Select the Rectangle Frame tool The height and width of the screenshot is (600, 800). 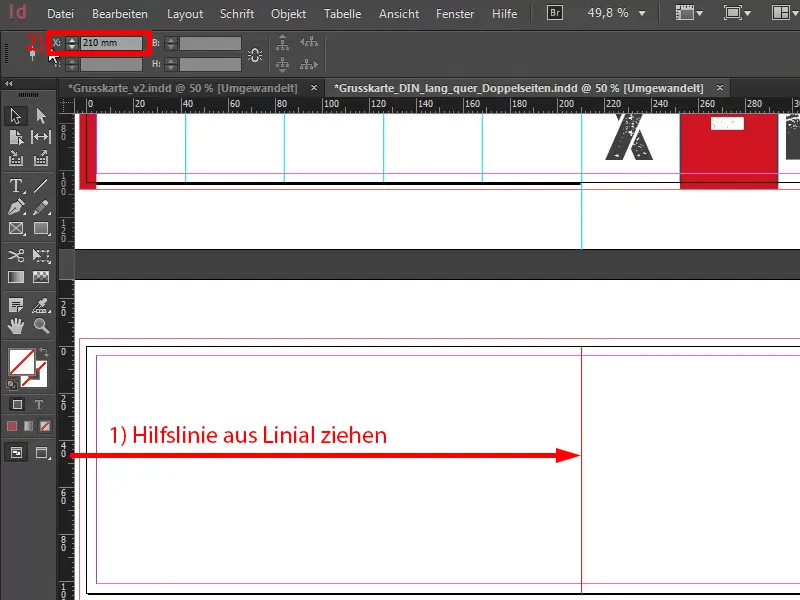16,228
